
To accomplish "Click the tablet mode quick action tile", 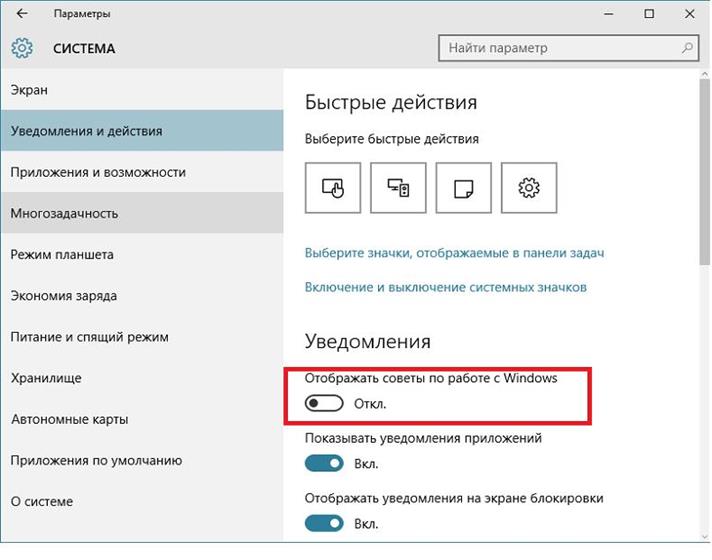I will [x=331, y=186].
